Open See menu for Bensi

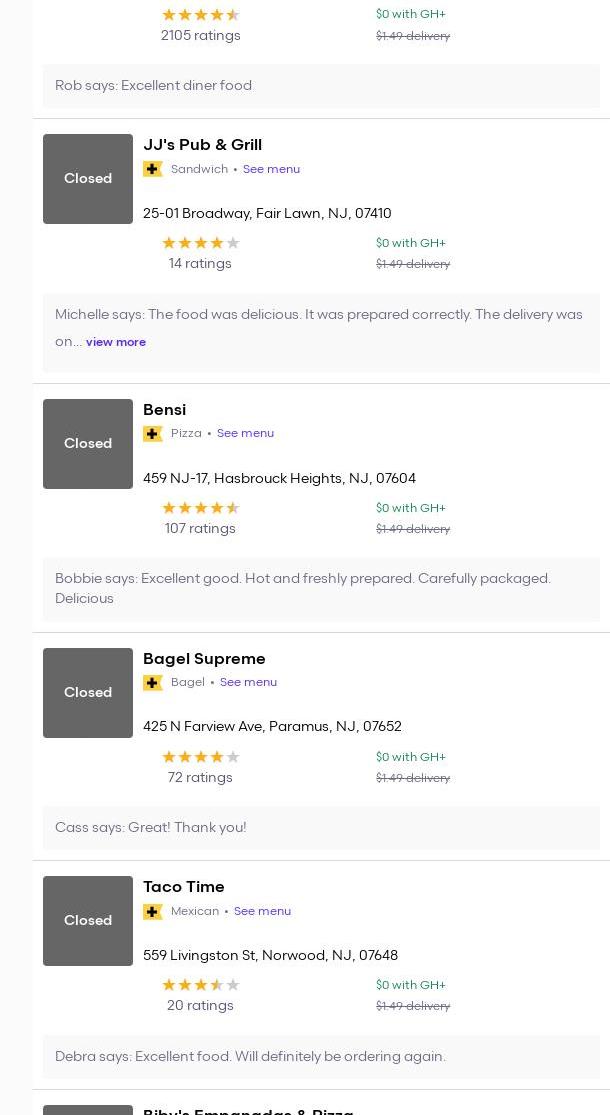pyautogui.click(x=245, y=434)
